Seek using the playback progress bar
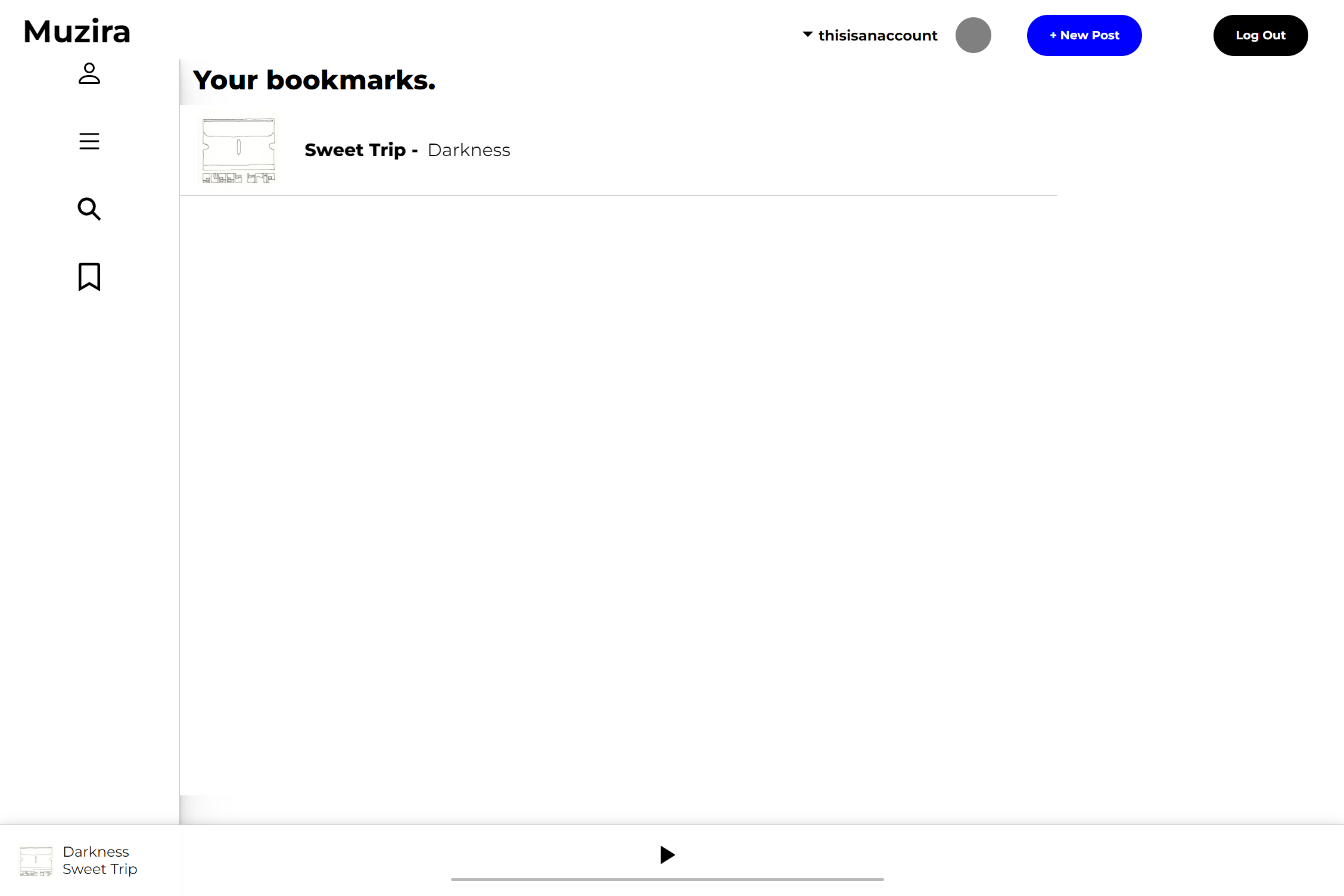 pyautogui.click(x=667, y=879)
